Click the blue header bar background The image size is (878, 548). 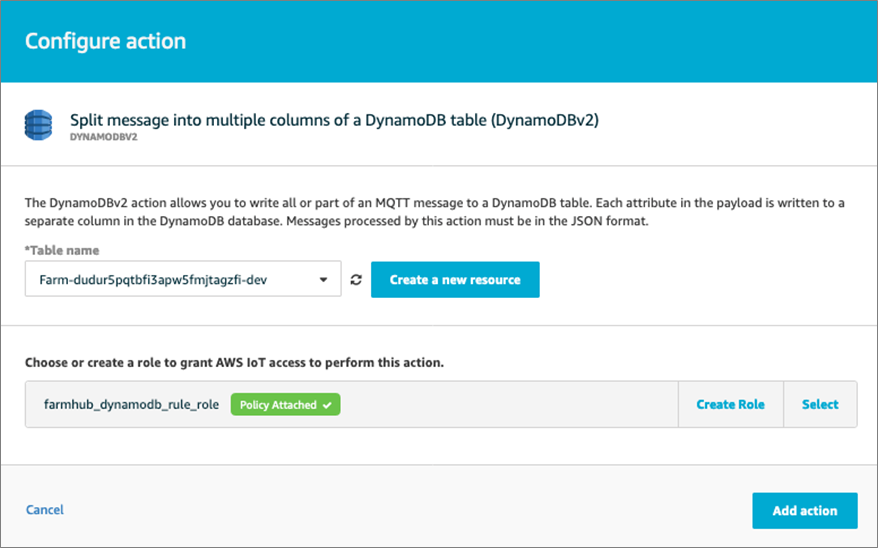pos(532,41)
